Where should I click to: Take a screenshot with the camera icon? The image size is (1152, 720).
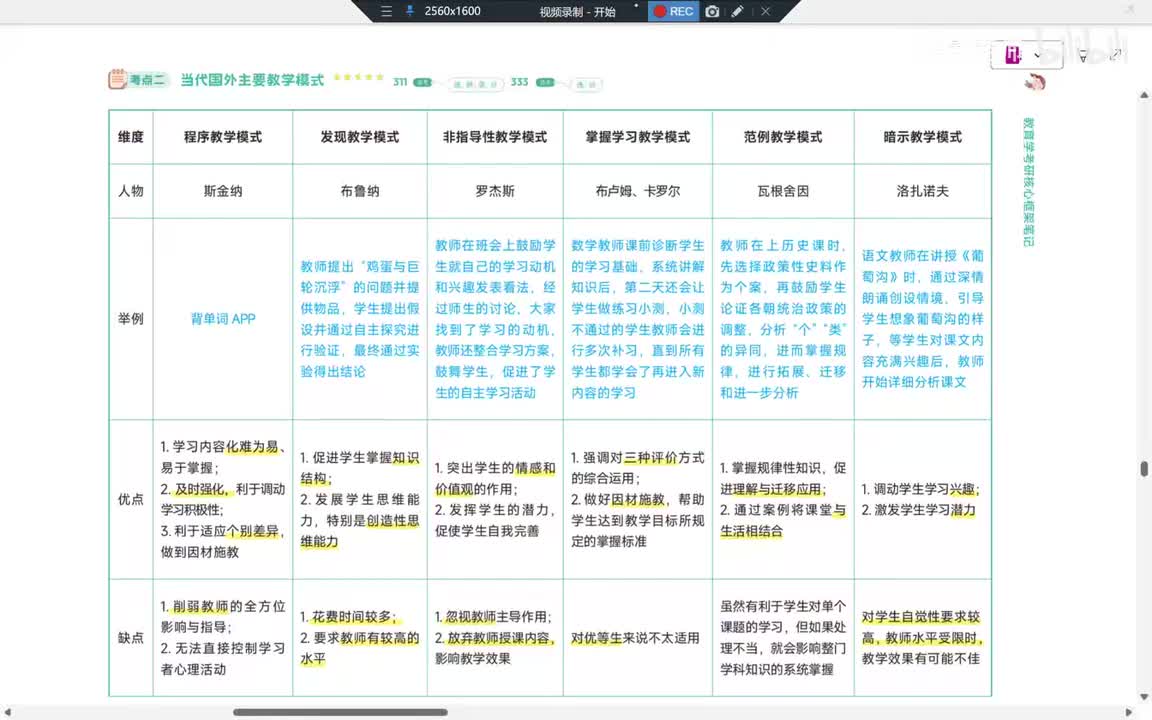coord(712,11)
